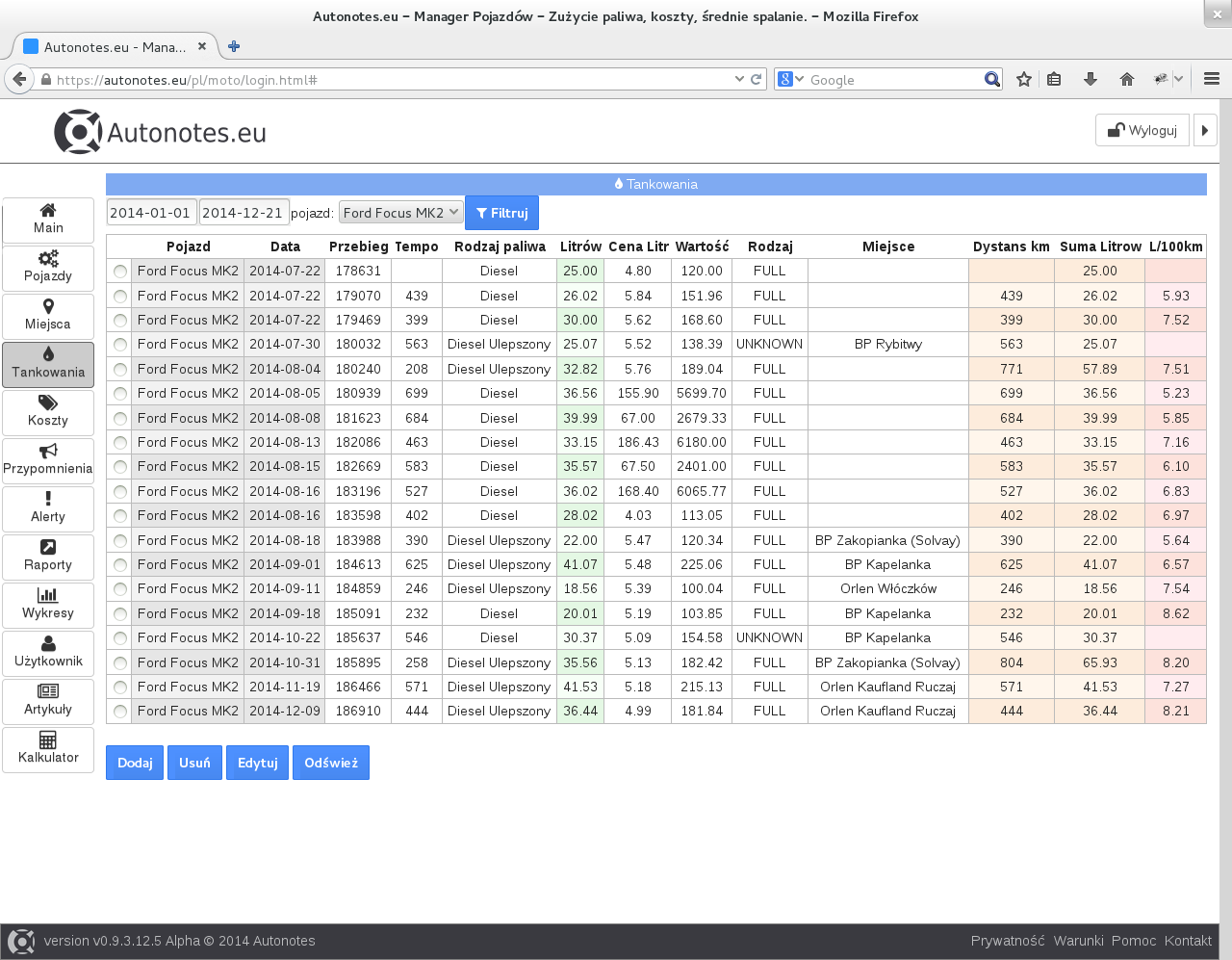Open Miejsca map pin section
Image resolution: width=1232 pixels, height=960 pixels.
point(48,316)
